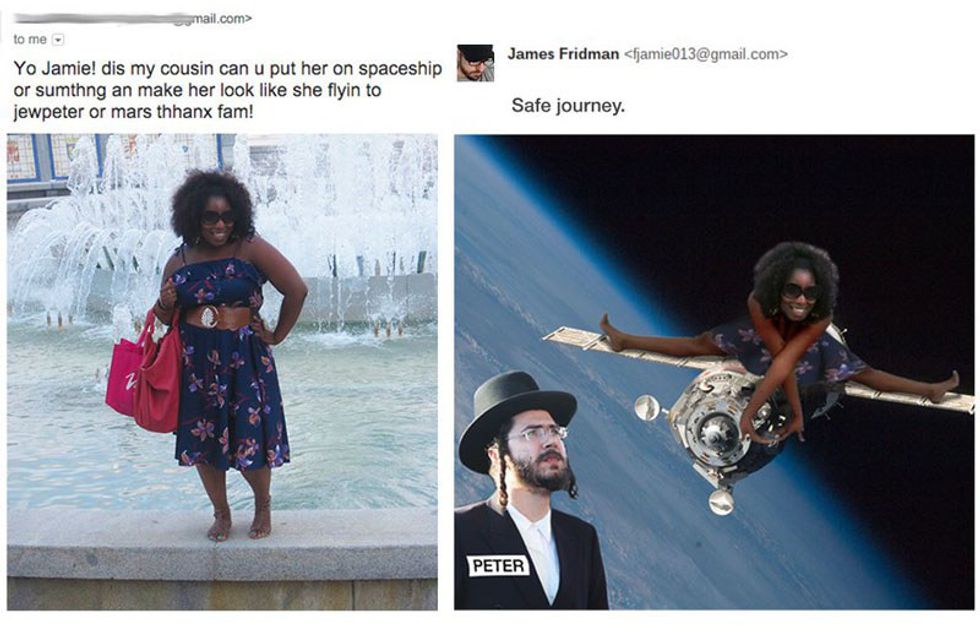Click James Fridman's profile avatar

coord(475,62)
